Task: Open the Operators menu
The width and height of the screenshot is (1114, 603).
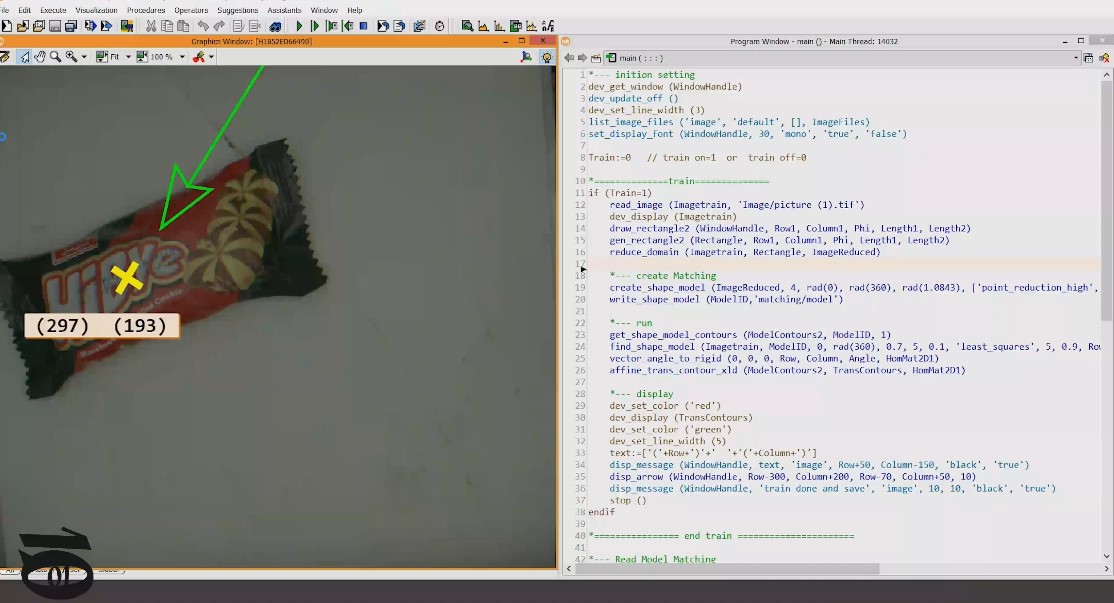Action: (x=191, y=10)
